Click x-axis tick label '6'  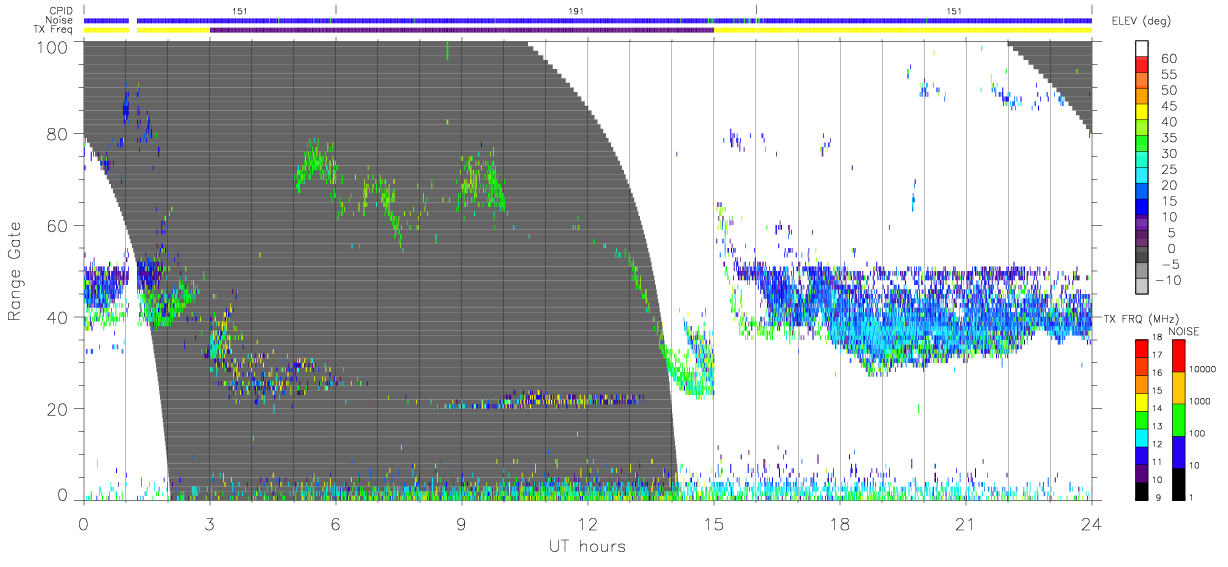(335, 525)
